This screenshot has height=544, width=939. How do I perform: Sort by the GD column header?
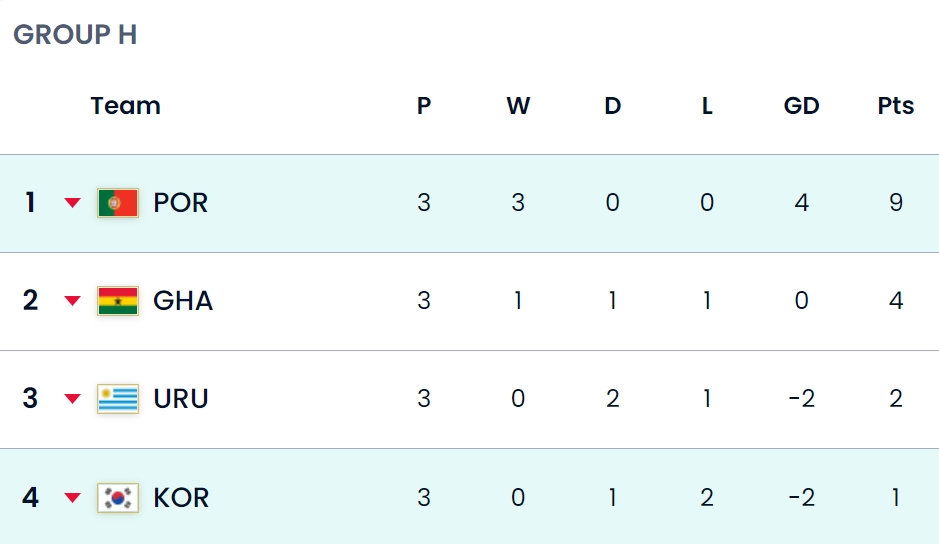(x=801, y=106)
